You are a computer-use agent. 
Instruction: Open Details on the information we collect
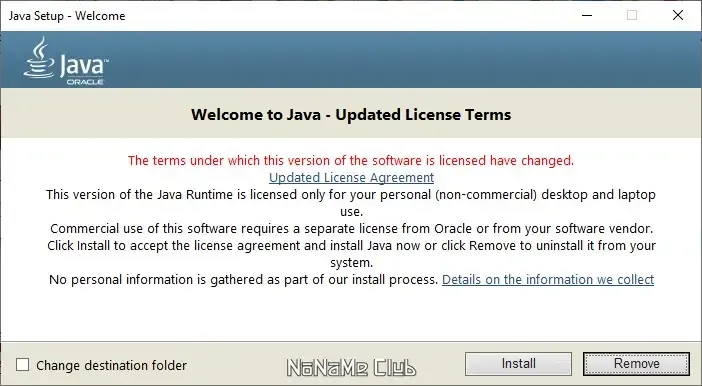click(548, 279)
